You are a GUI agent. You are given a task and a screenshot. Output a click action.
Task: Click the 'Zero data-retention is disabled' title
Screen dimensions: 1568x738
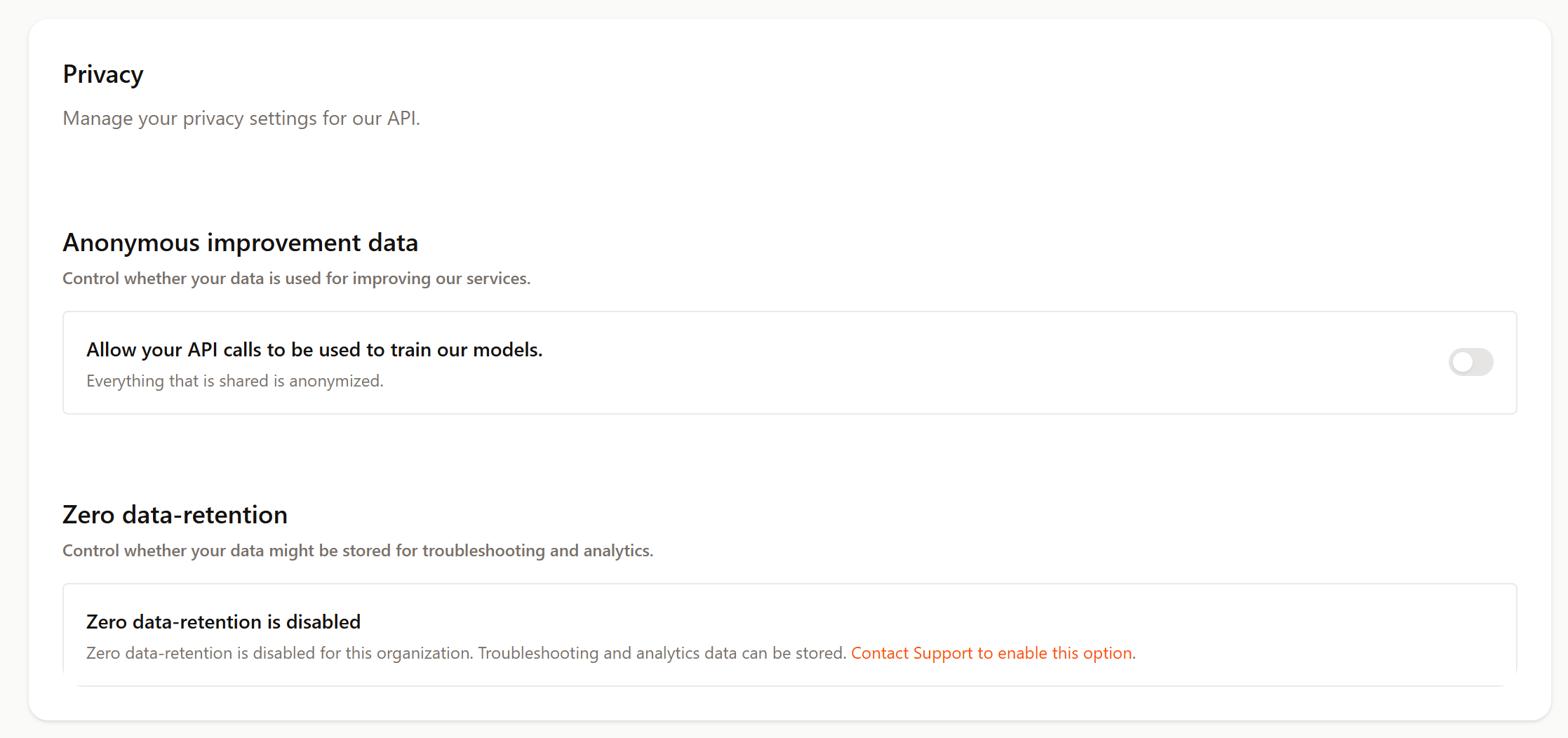(x=223, y=622)
